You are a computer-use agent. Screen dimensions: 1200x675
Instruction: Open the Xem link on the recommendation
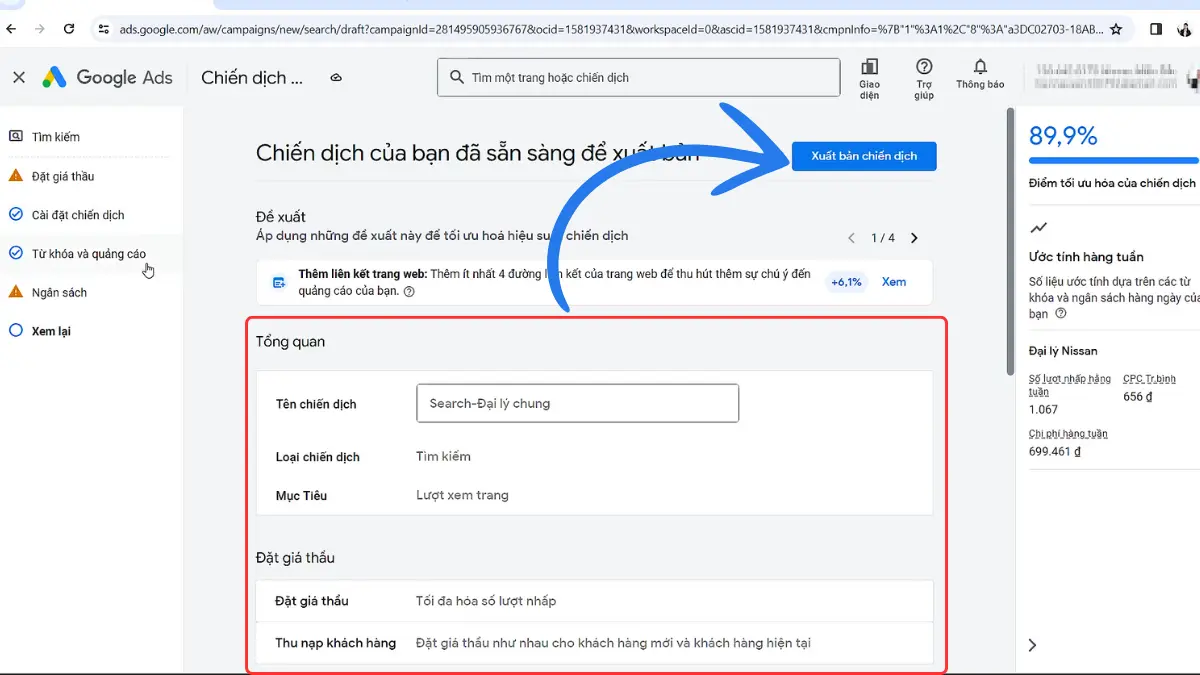point(893,282)
